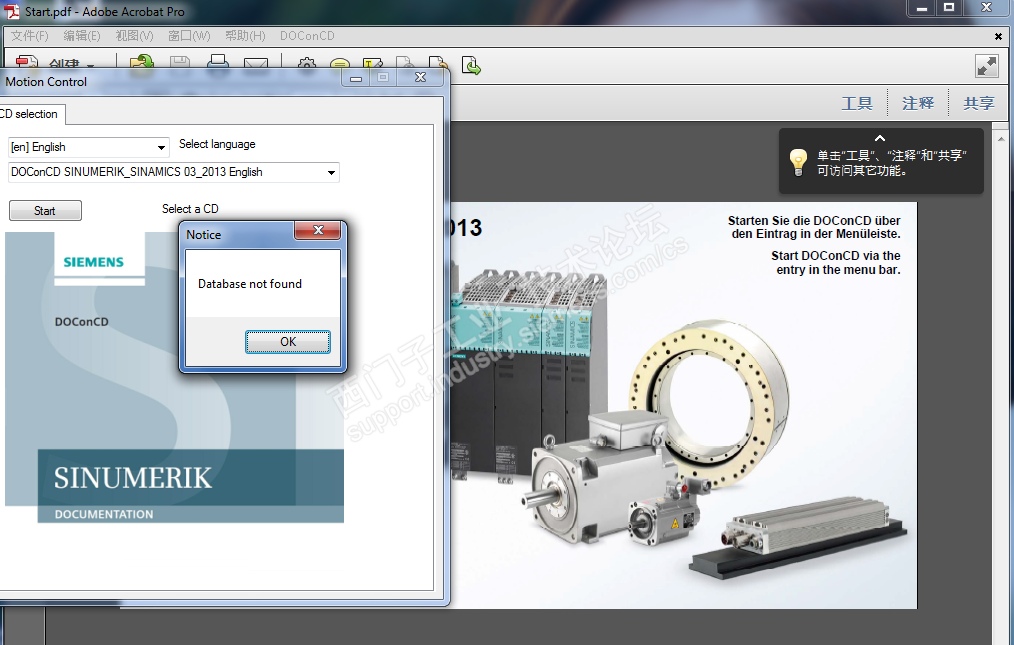The width and height of the screenshot is (1014, 645).
Task: Click the DOConCD label under SIEMENS logo
Action: pos(81,322)
